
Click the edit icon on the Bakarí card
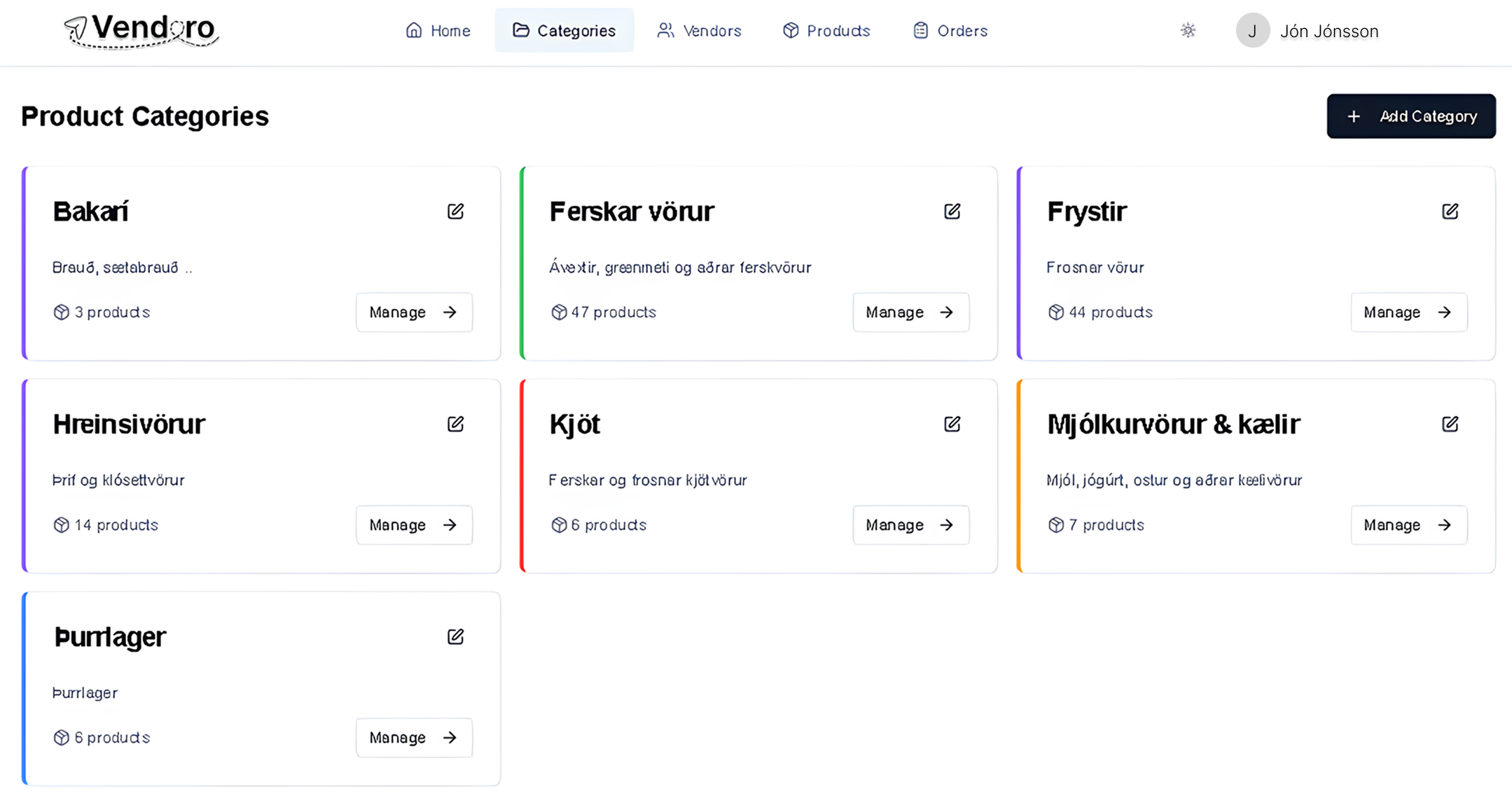(455, 211)
